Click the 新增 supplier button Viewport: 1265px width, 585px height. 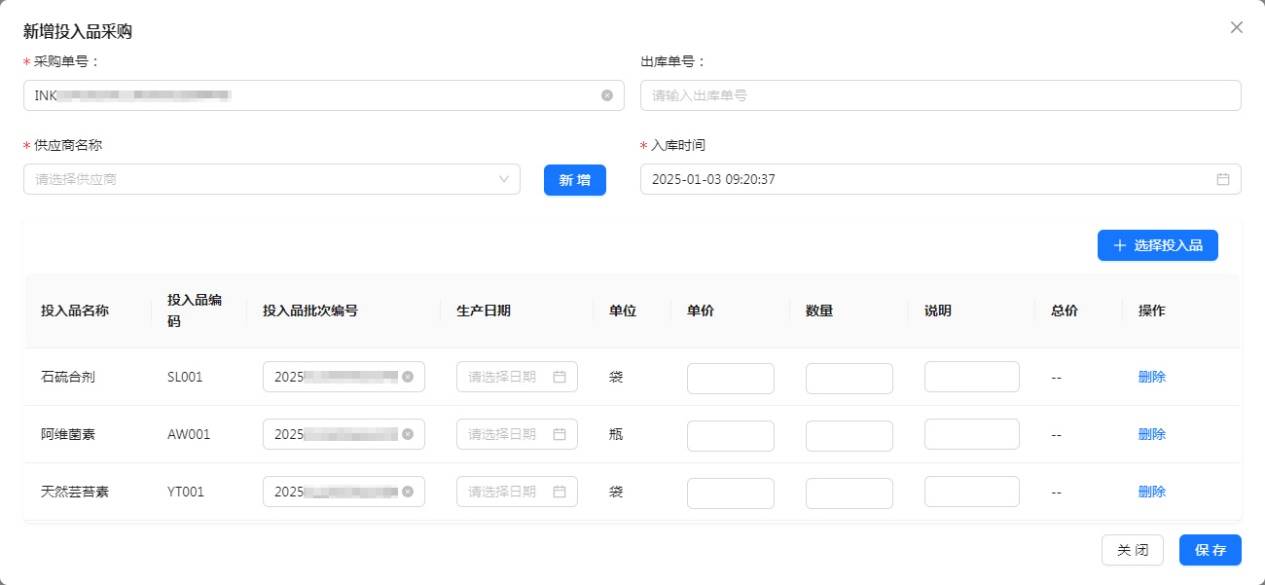click(x=574, y=180)
